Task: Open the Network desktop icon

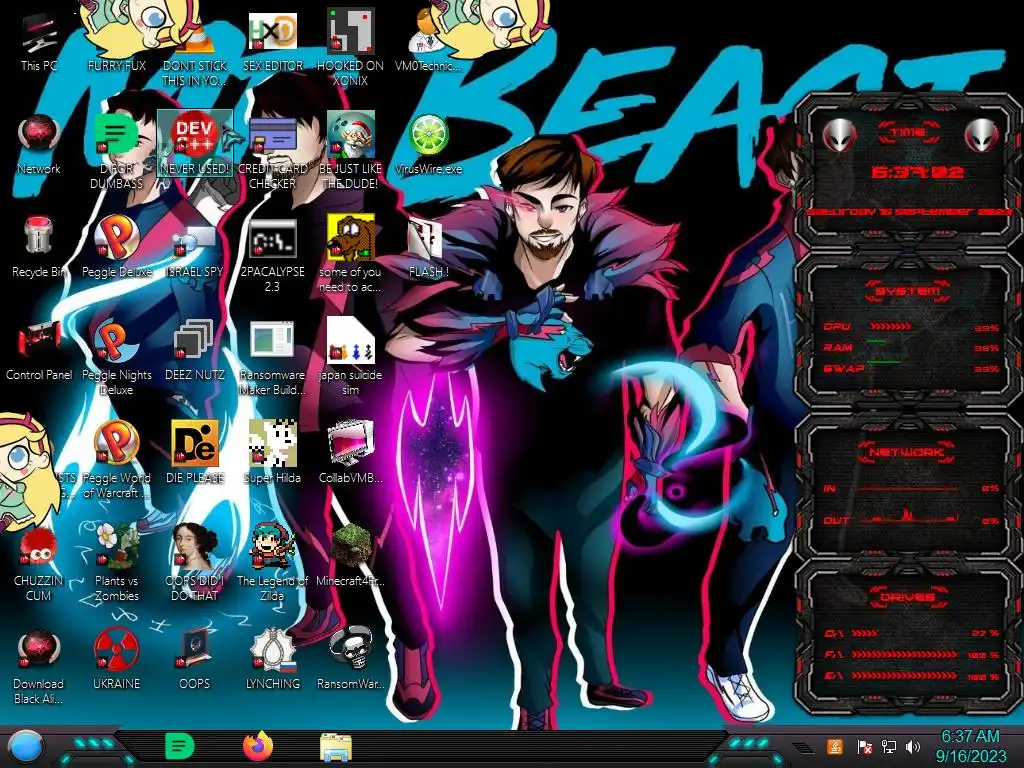Action: [39, 145]
